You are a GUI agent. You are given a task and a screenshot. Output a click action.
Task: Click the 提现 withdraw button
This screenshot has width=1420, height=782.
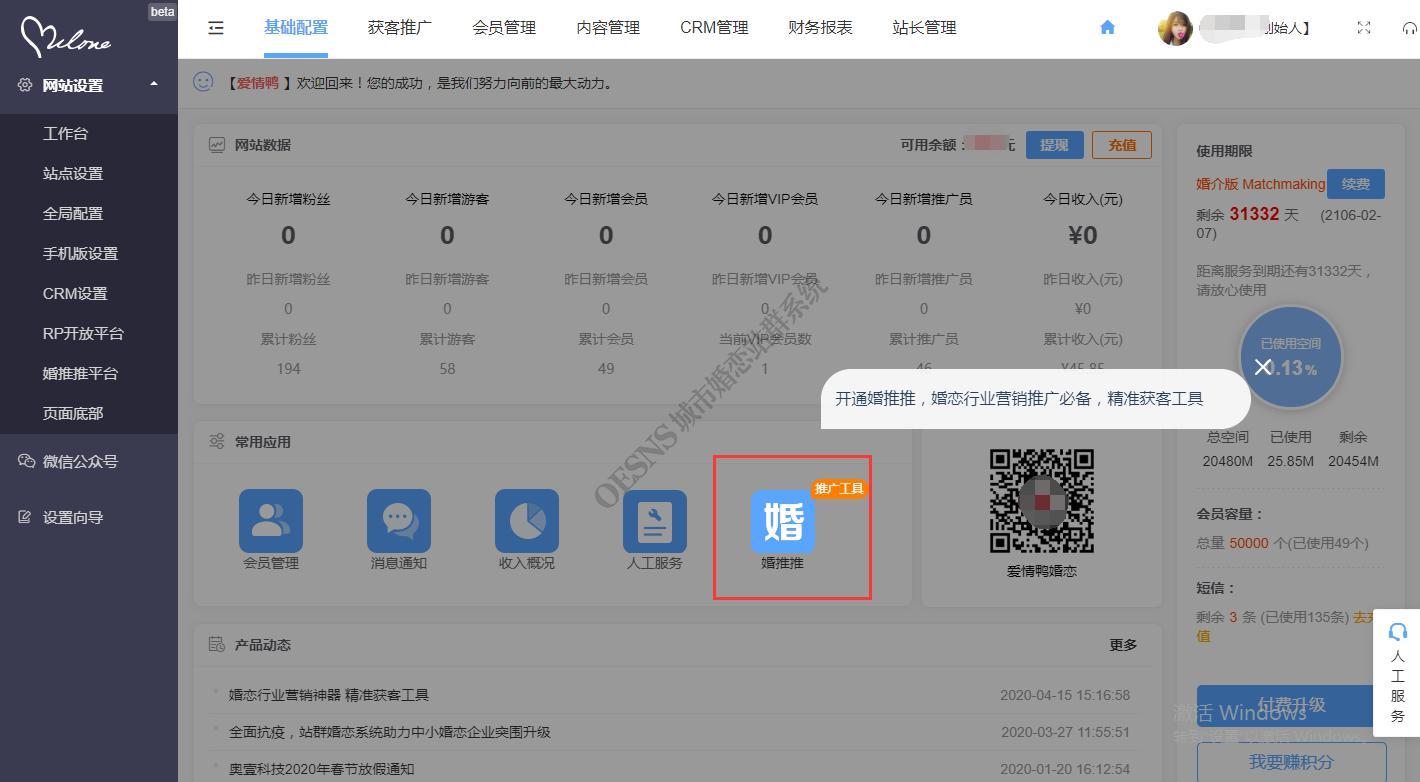point(1054,145)
